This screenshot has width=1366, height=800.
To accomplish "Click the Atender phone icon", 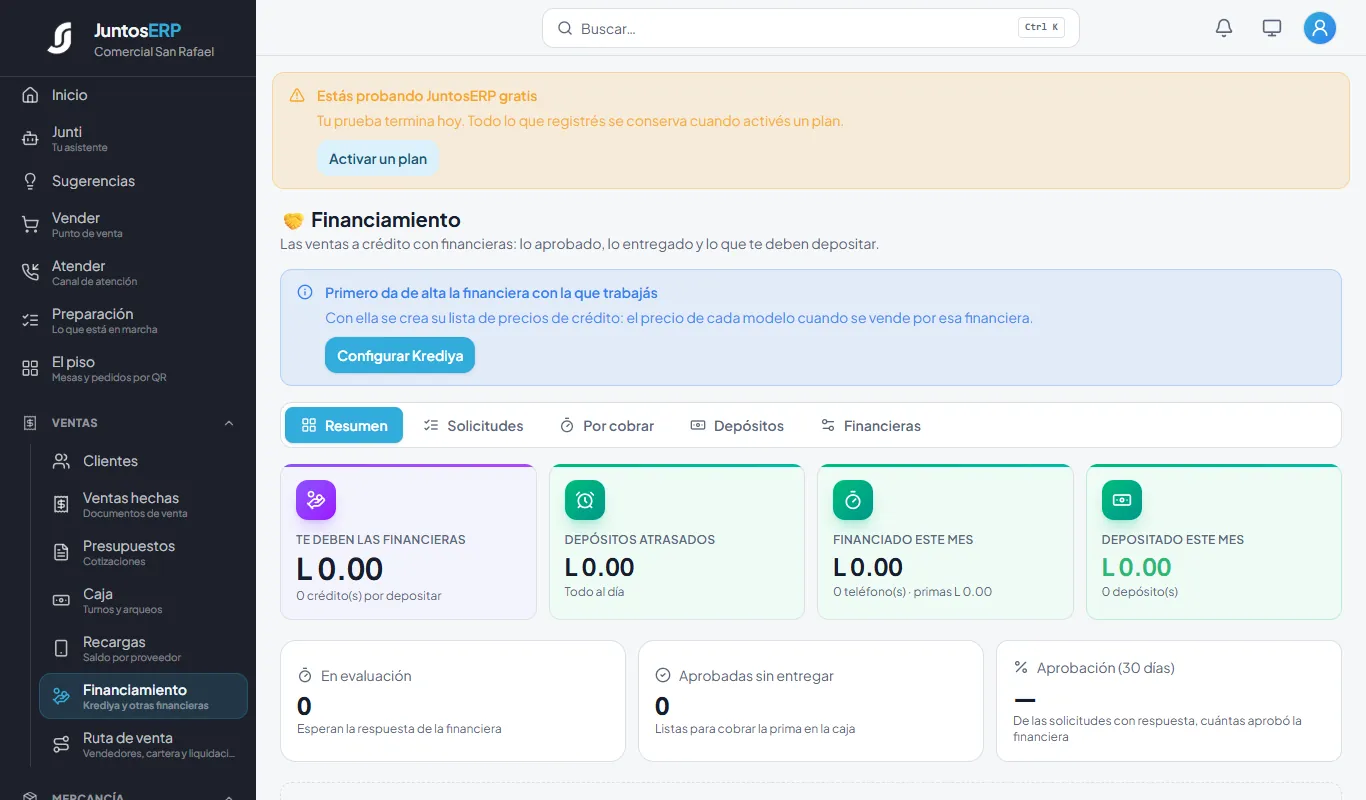I will [30, 273].
